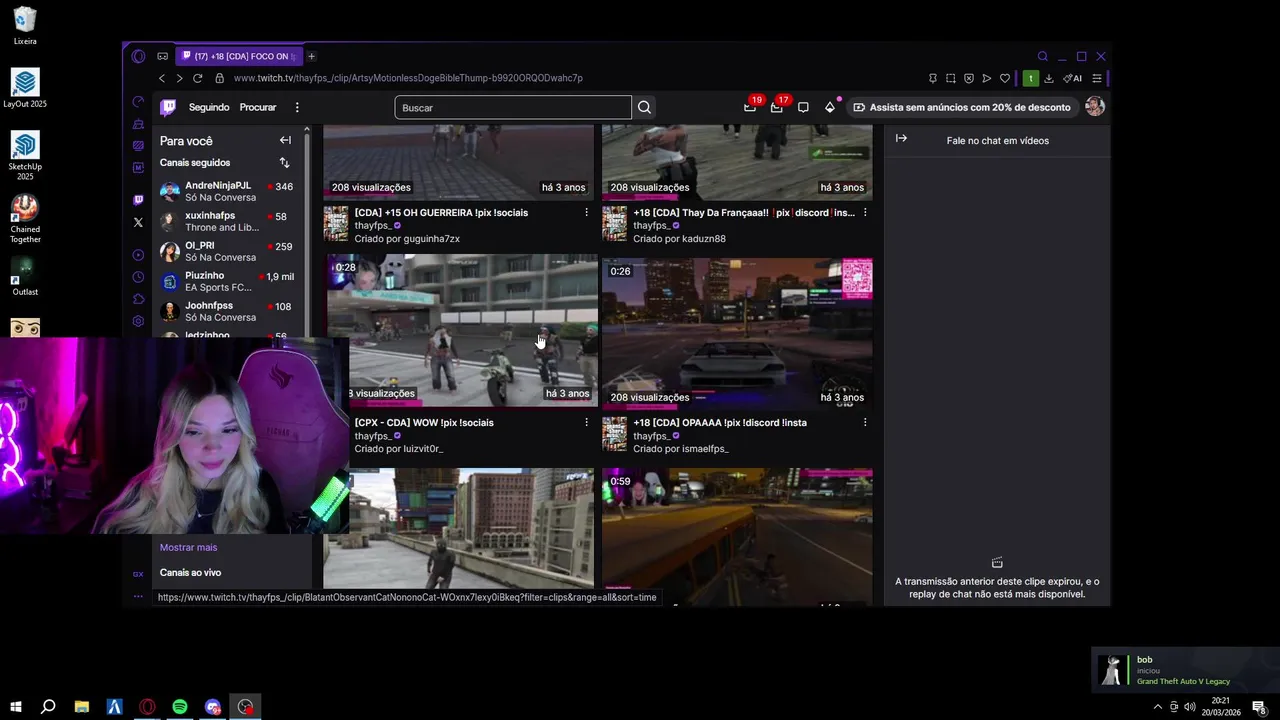Screen dimensions: 1280x720
Task: Open File Explorer from taskbar
Action: [x=82, y=707]
